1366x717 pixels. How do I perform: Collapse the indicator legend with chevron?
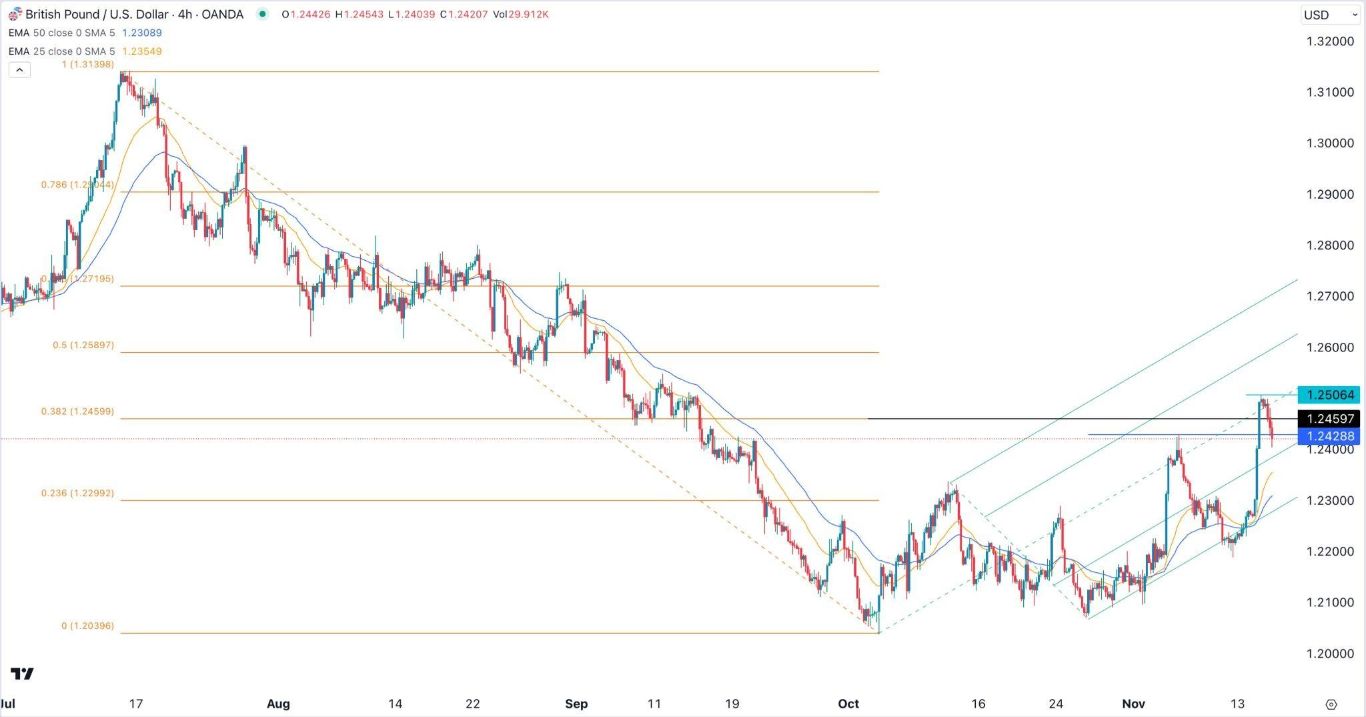[x=19, y=70]
